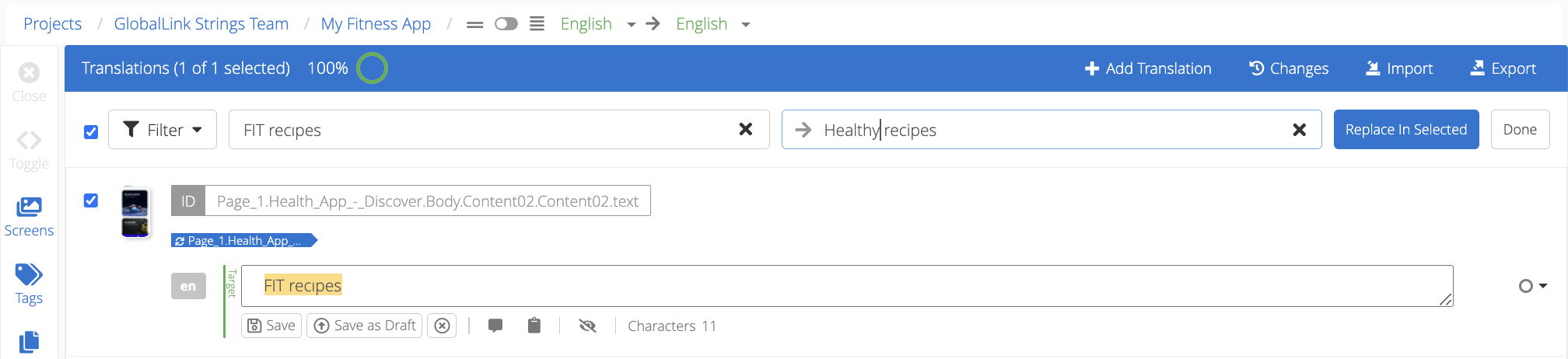Click the list view lines icon
The width and height of the screenshot is (1568, 359).
coord(537,23)
